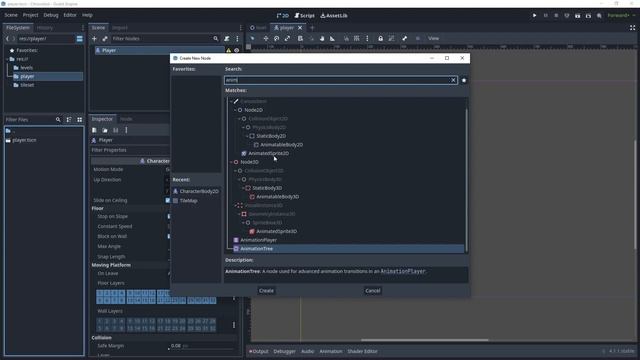Click the Player node warning icon
This screenshot has height=360, width=640.
click(229, 51)
